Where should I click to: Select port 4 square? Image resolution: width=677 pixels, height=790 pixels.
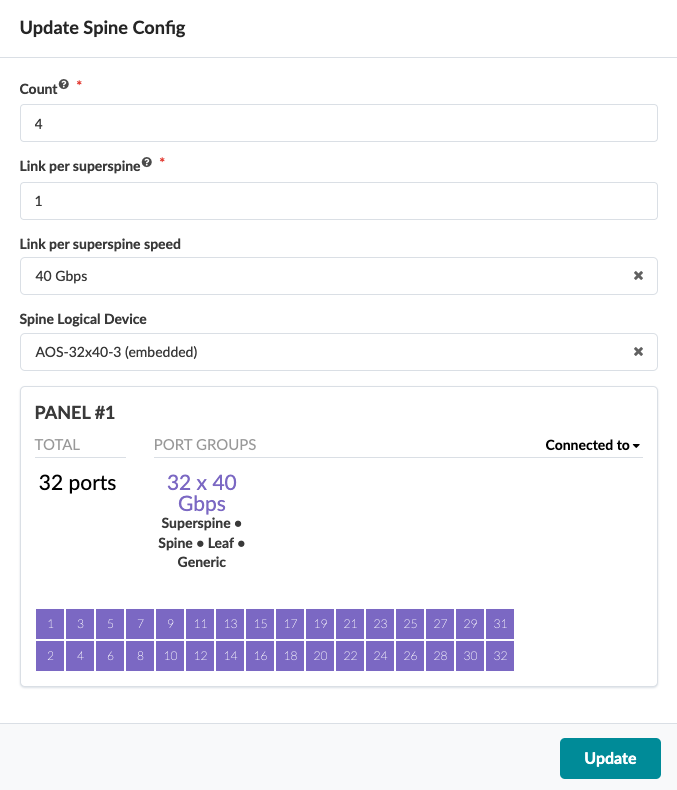coord(80,656)
